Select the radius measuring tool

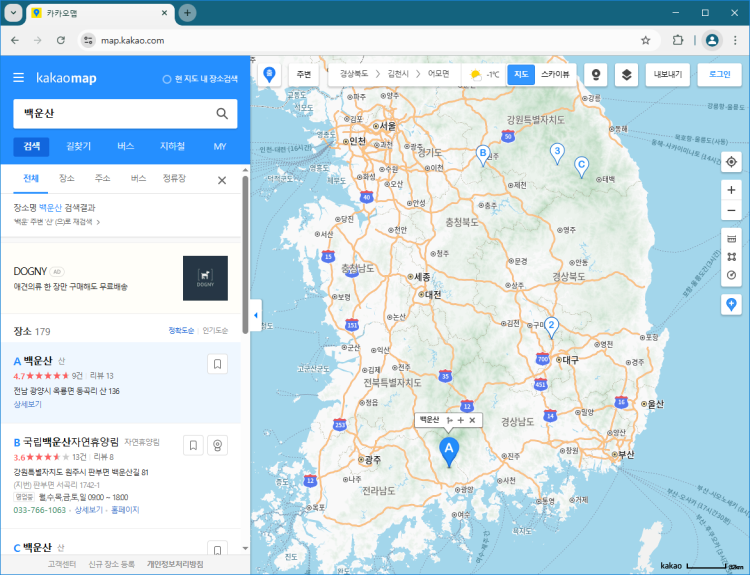[731, 275]
